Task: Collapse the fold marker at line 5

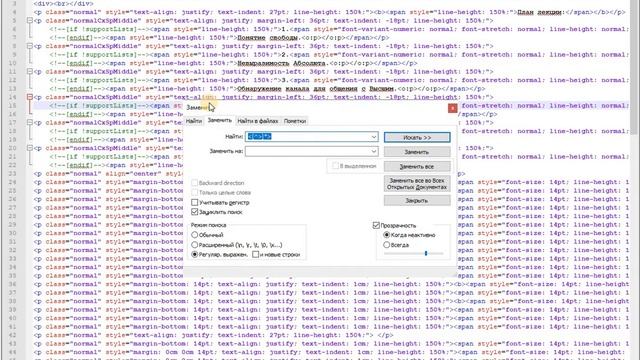Action: 30,20
